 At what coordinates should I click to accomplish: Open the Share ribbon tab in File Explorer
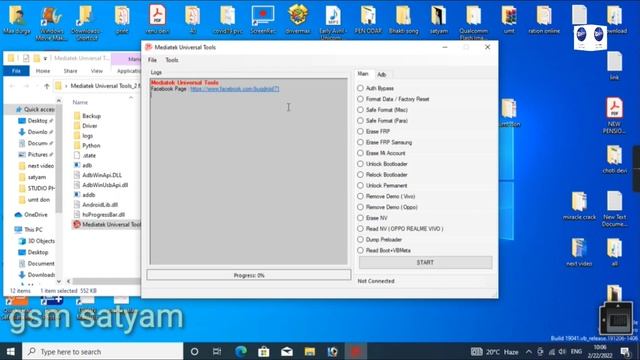70,71
